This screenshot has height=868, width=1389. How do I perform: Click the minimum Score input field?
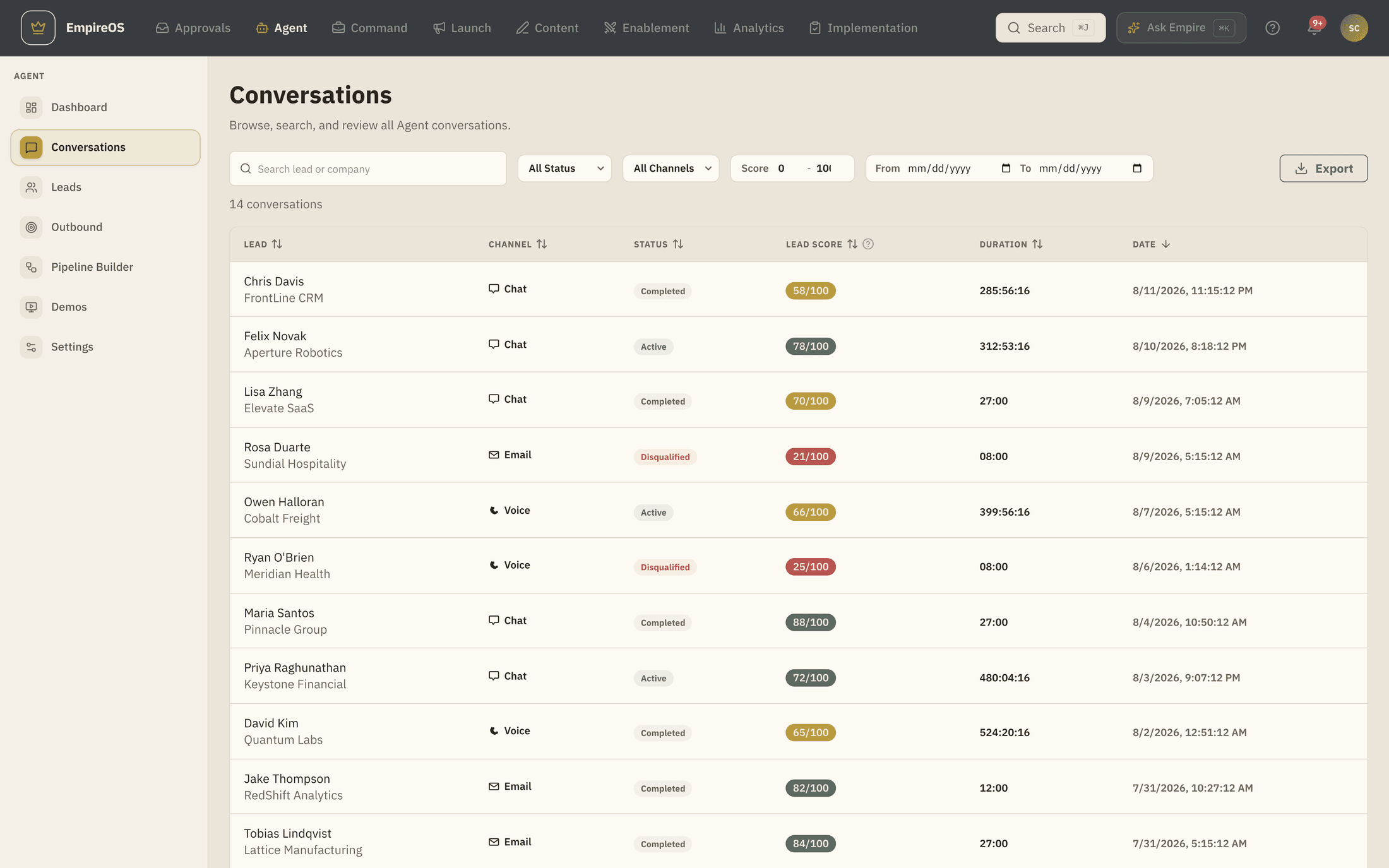(x=787, y=169)
